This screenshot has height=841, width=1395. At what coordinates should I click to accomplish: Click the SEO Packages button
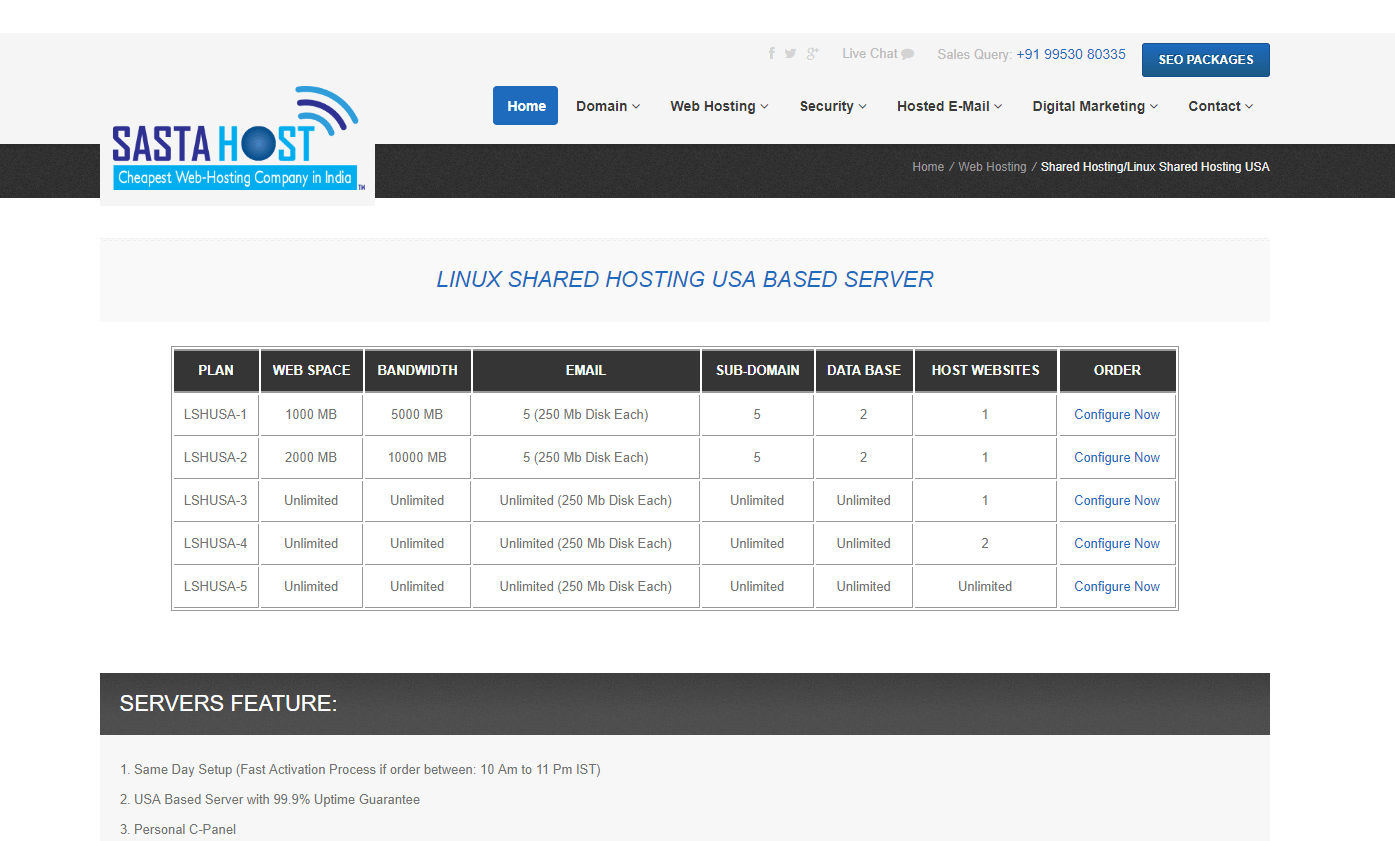1206,60
